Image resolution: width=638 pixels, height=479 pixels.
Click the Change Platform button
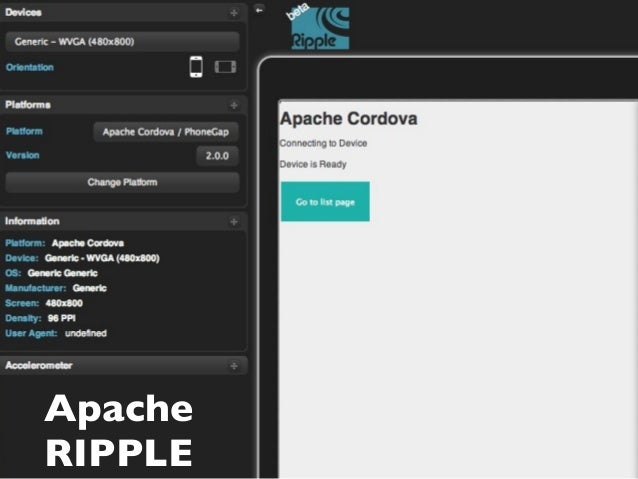point(122,182)
